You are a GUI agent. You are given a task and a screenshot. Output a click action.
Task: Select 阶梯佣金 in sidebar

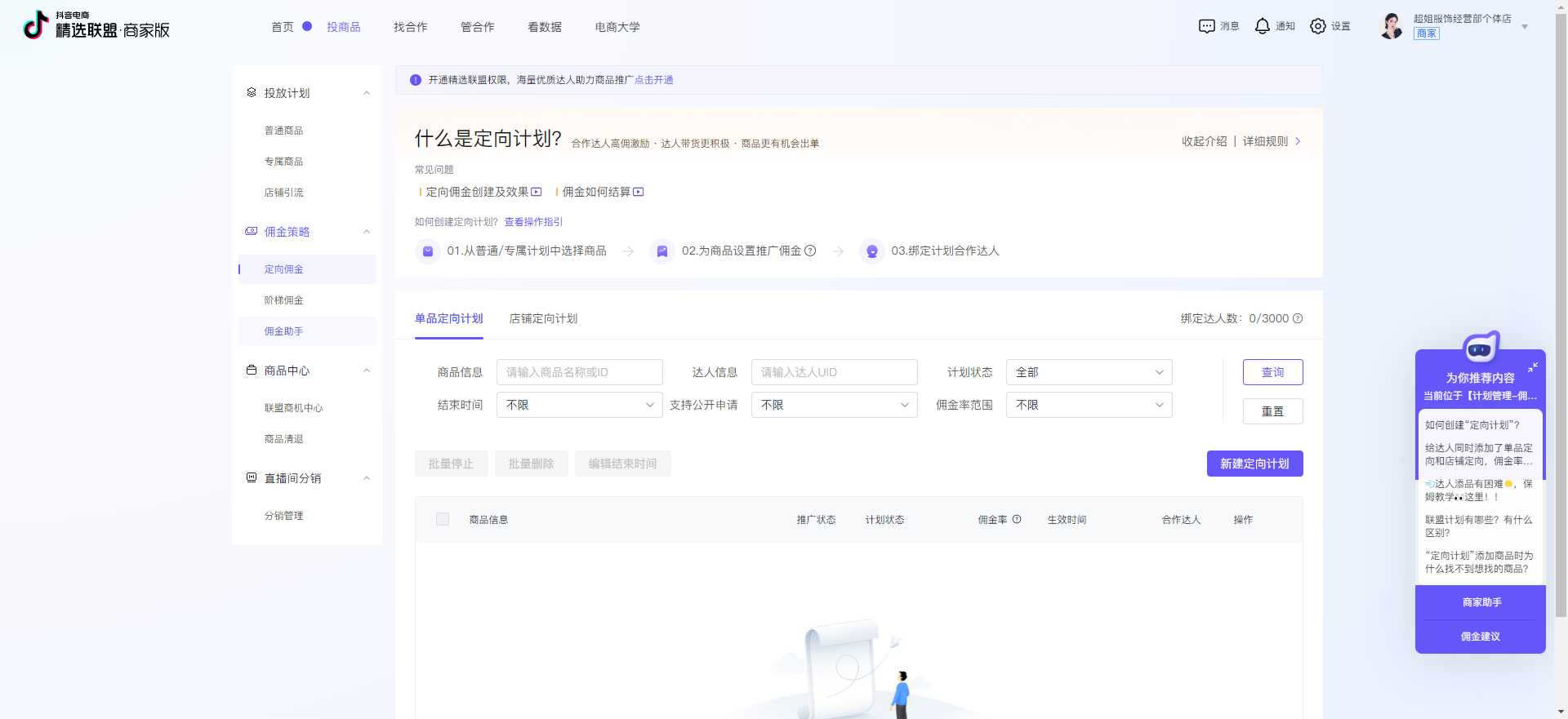(284, 300)
